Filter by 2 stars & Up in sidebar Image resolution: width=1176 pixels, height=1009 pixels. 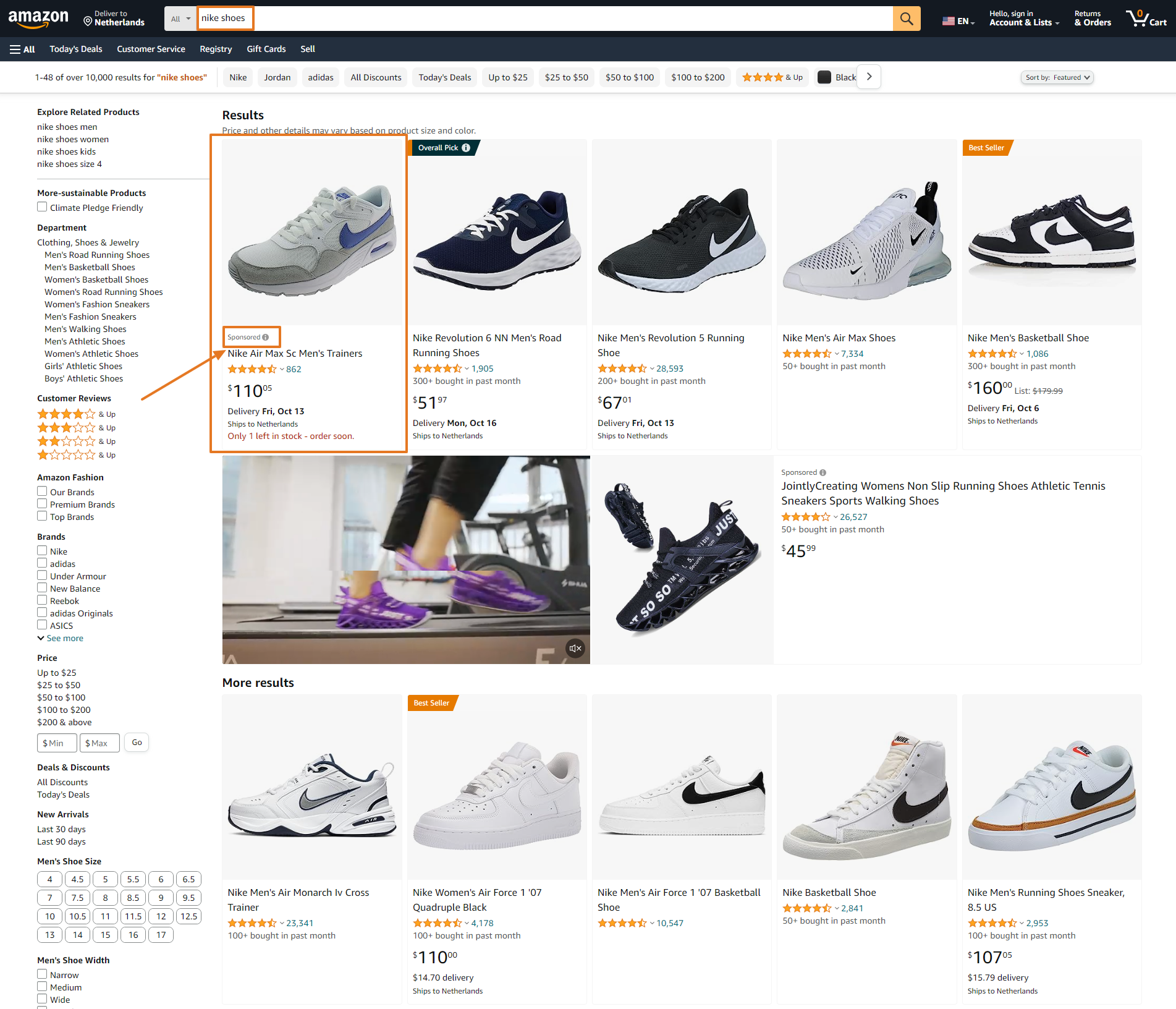(76, 441)
